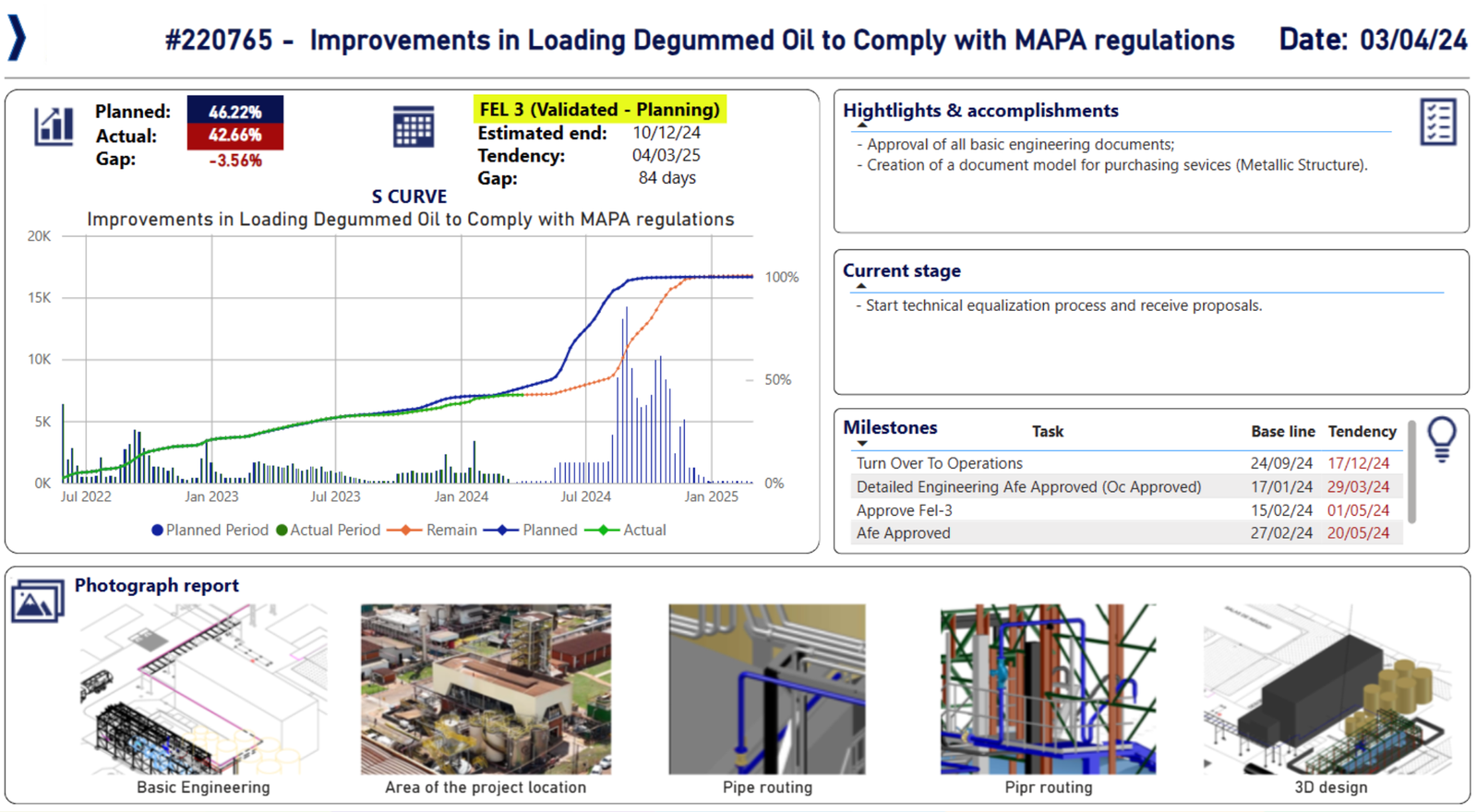Click the checklist icon in highlights panel
This screenshot has height=812, width=1477.
(x=1437, y=122)
